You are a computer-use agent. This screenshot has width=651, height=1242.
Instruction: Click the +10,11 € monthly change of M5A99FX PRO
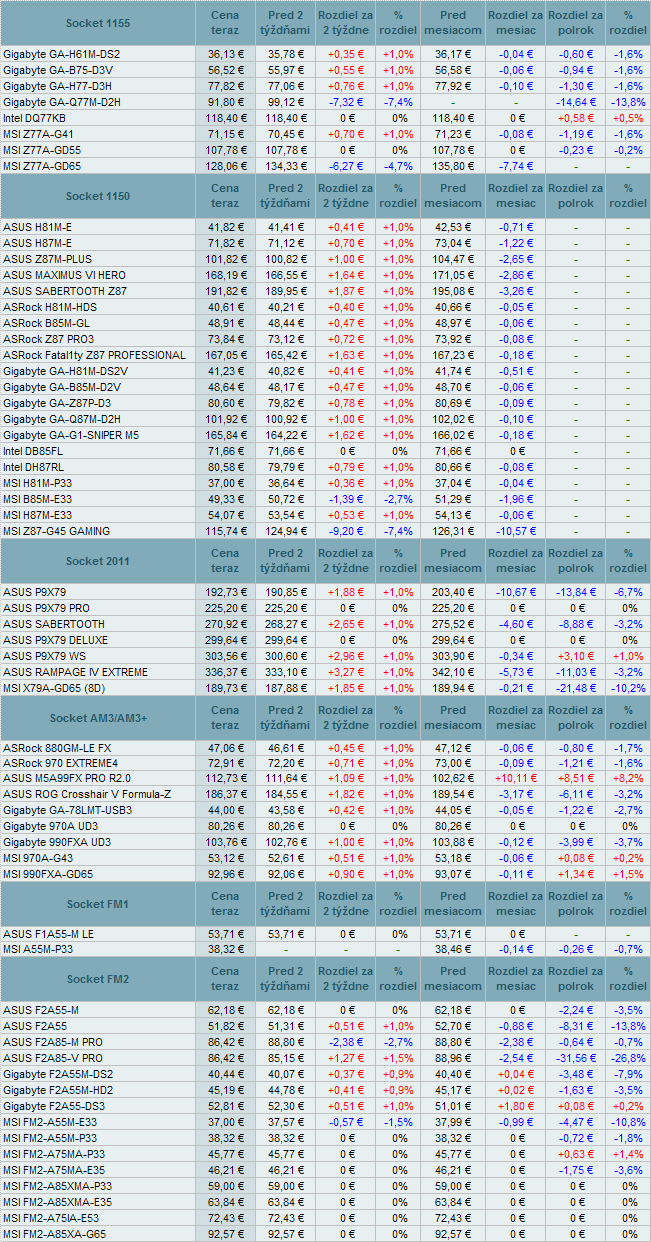point(516,778)
